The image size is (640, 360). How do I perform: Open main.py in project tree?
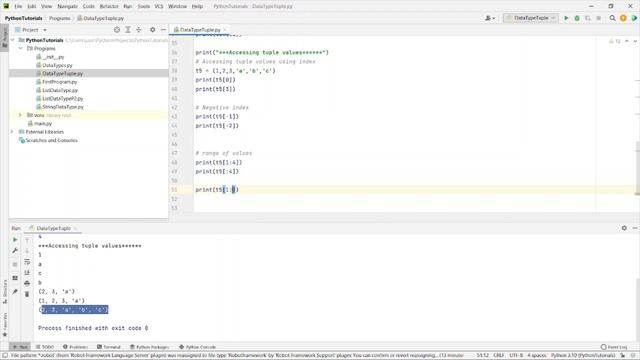43,123
